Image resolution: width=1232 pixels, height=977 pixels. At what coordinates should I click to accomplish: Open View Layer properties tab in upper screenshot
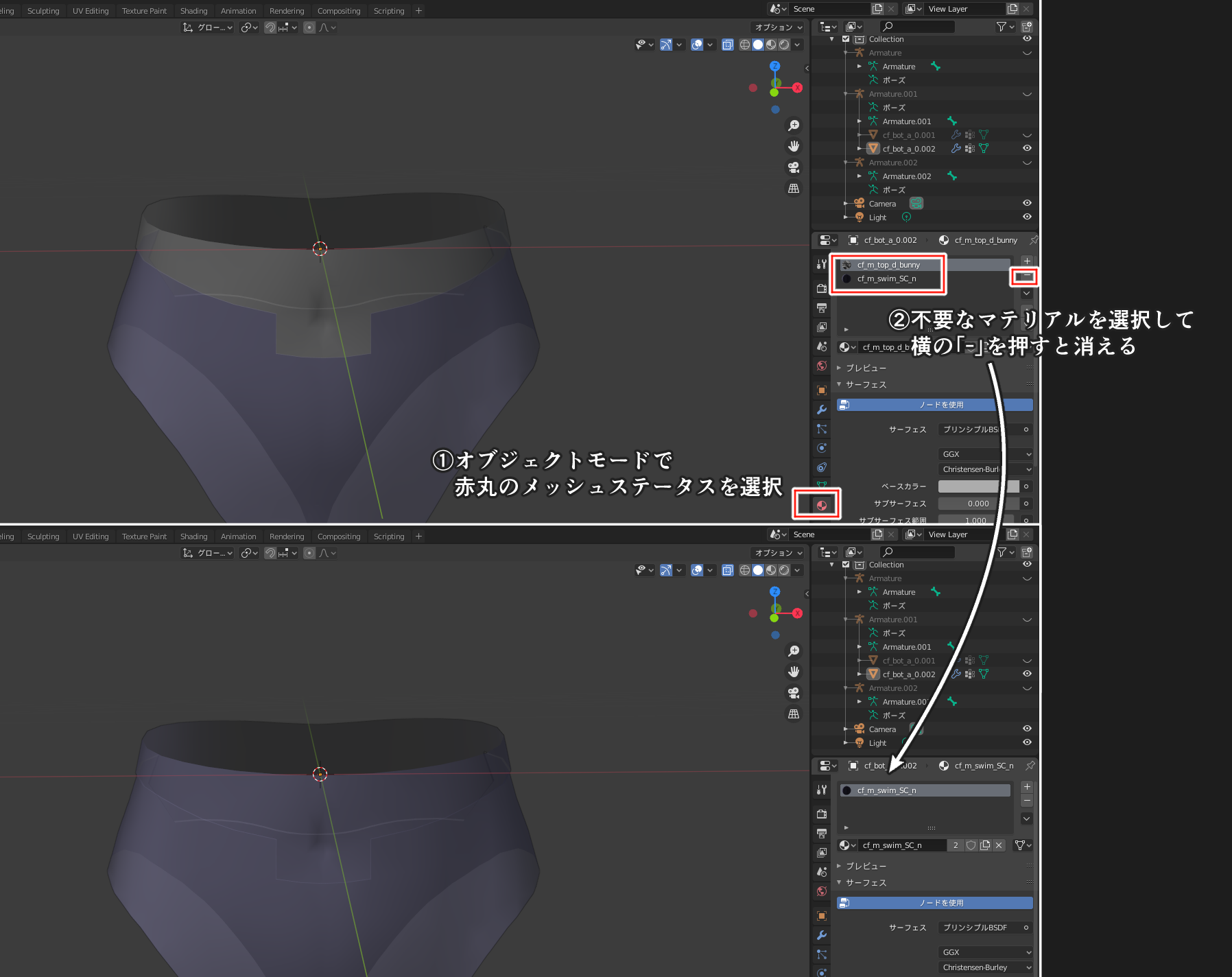pyautogui.click(x=821, y=327)
